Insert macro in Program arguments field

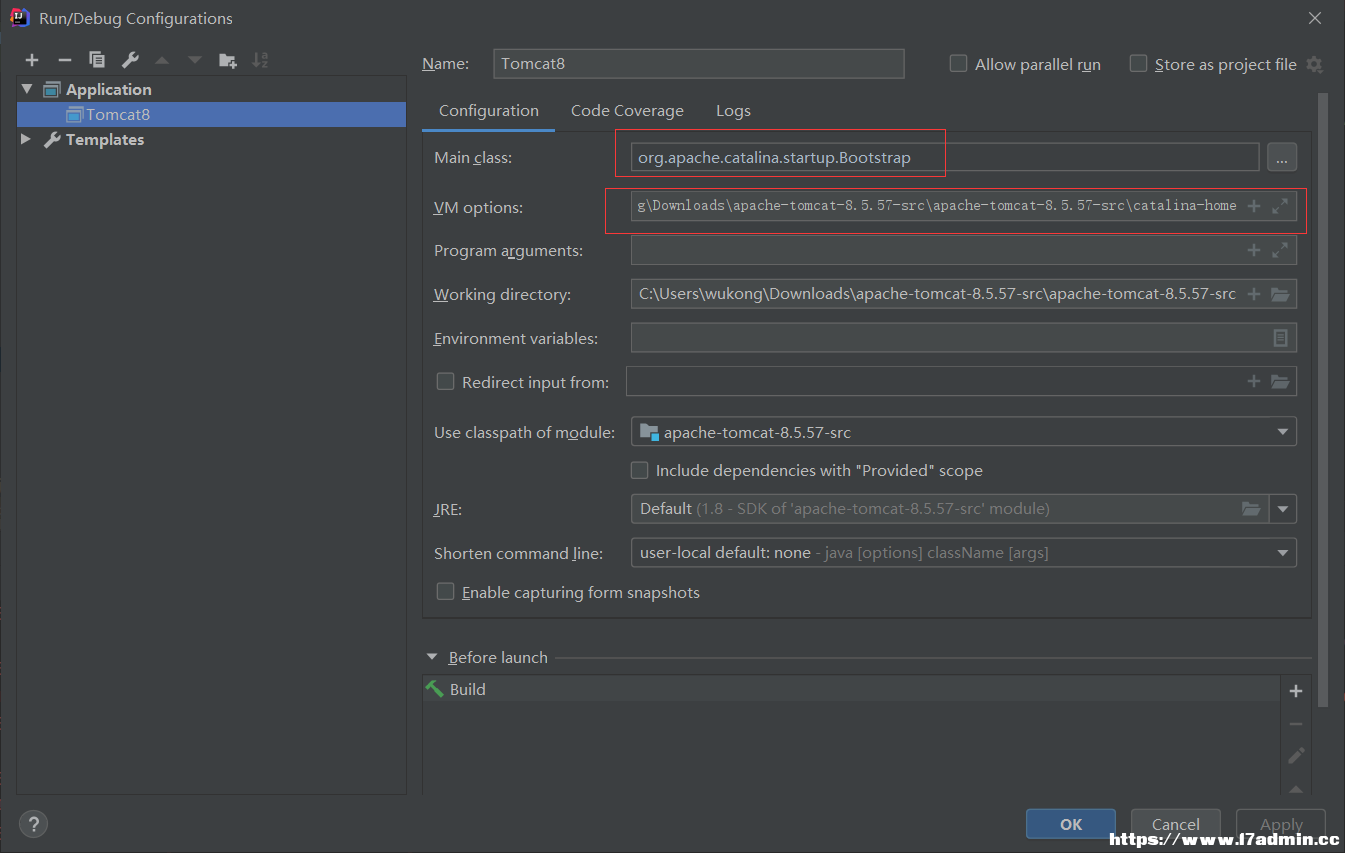[1254, 250]
